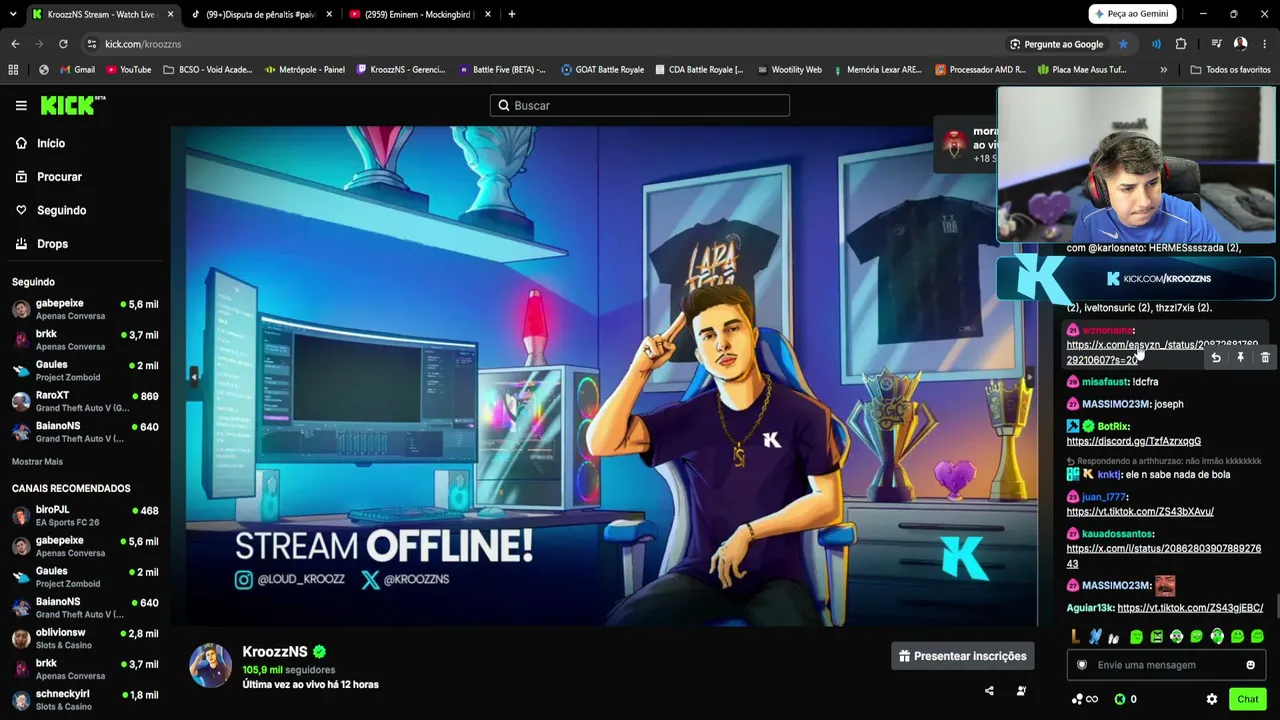Click Pergunte ao Google button

pyautogui.click(x=1056, y=44)
